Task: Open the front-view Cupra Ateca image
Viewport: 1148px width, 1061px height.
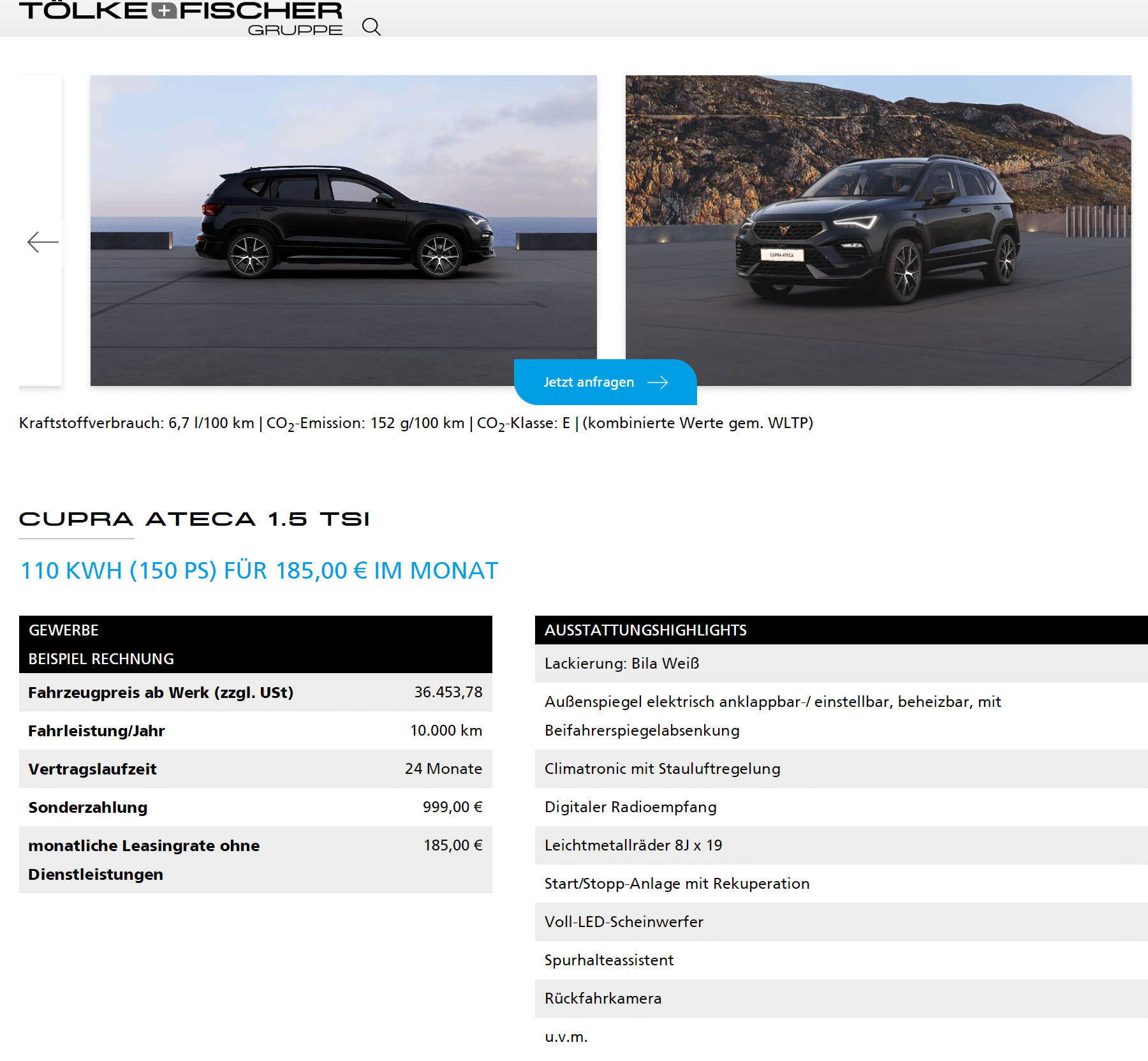Action: pos(878,230)
